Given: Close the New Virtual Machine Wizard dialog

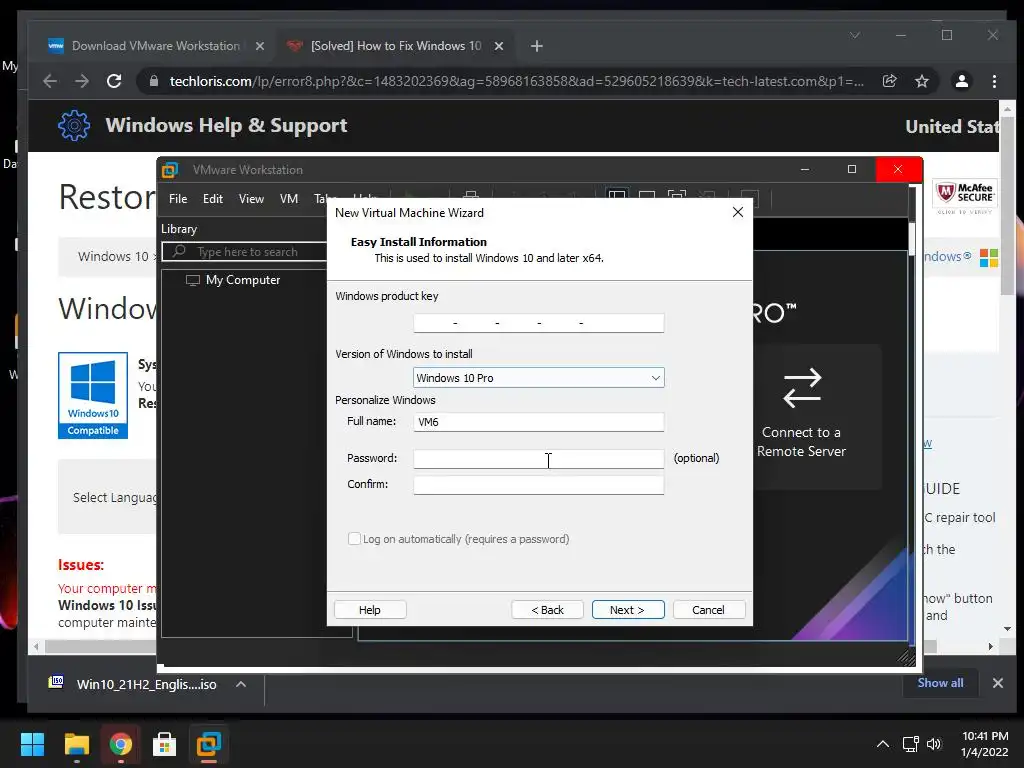Looking at the screenshot, I should point(737,212).
